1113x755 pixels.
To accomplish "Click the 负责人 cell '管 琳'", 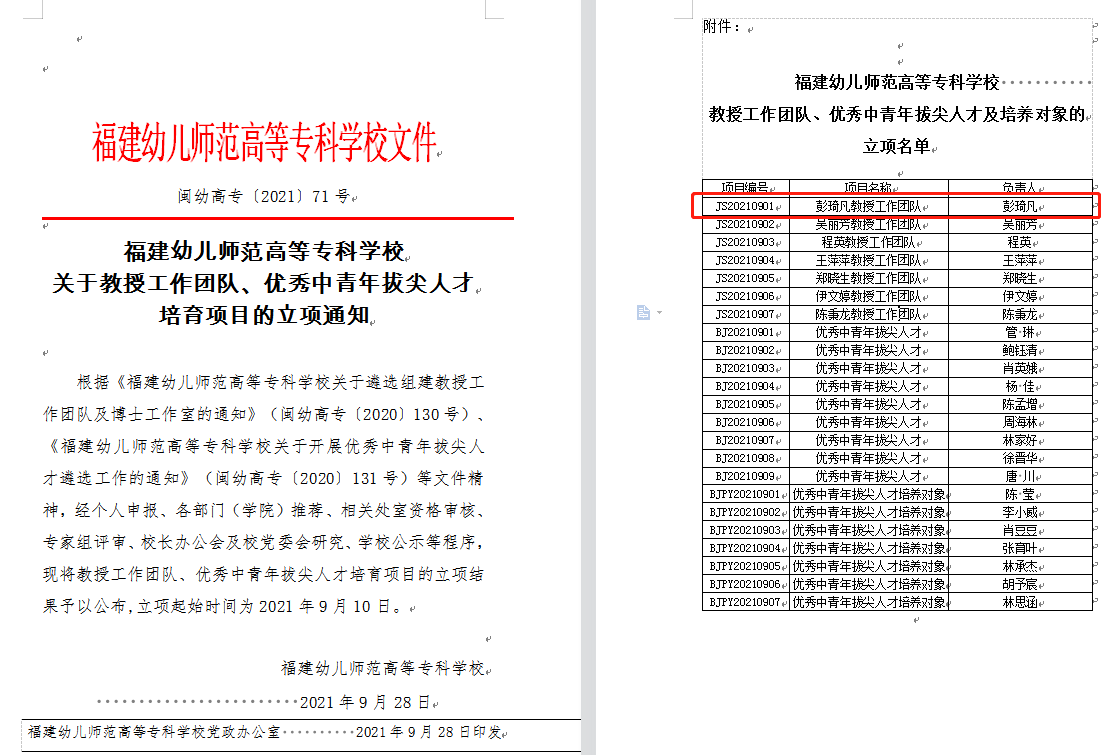I will (x=1020, y=332).
